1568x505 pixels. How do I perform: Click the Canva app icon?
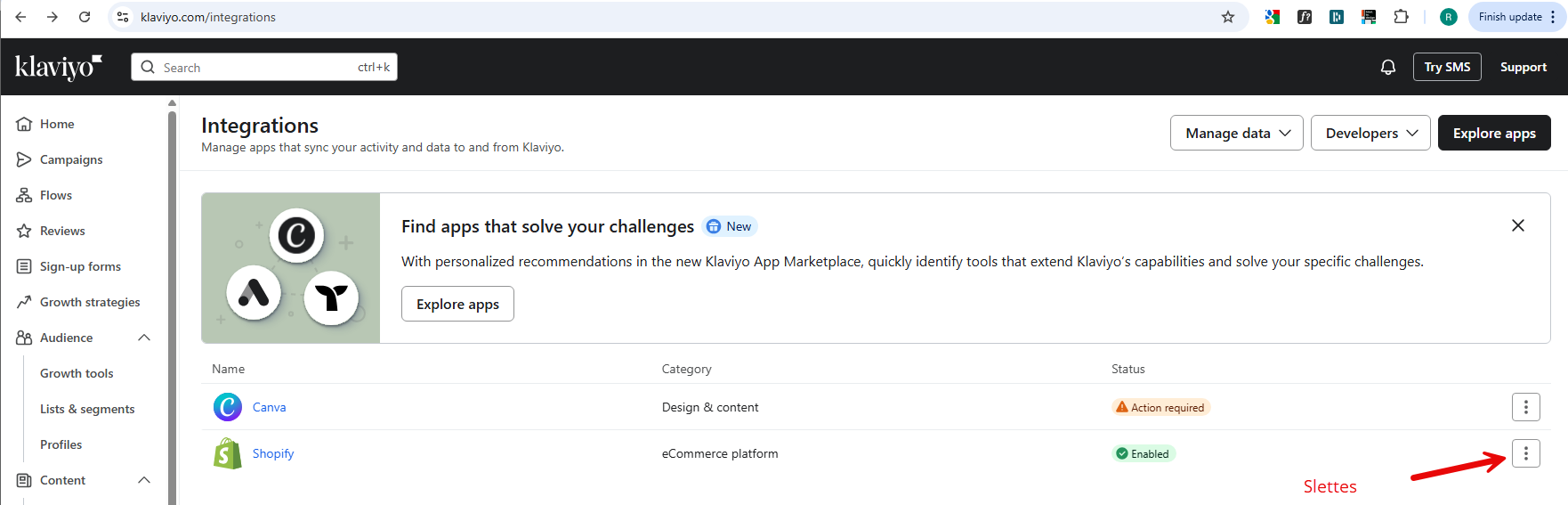click(228, 407)
